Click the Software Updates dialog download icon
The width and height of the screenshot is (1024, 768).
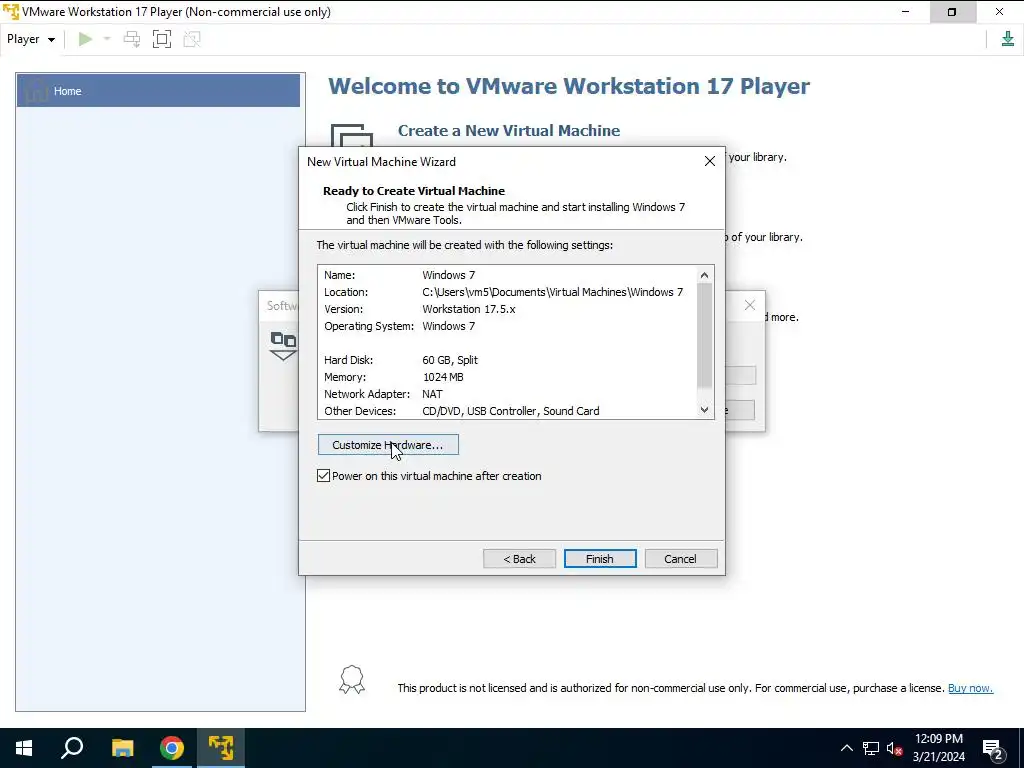point(283,346)
